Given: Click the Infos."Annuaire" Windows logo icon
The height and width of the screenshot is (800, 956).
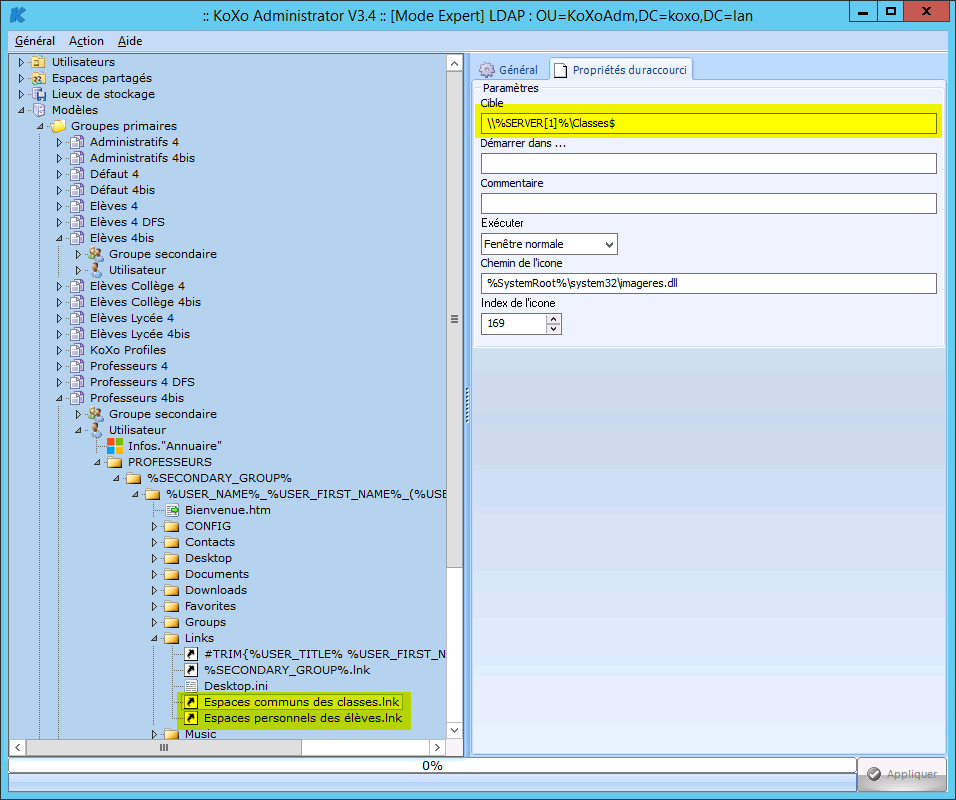Looking at the screenshot, I should pos(115,446).
